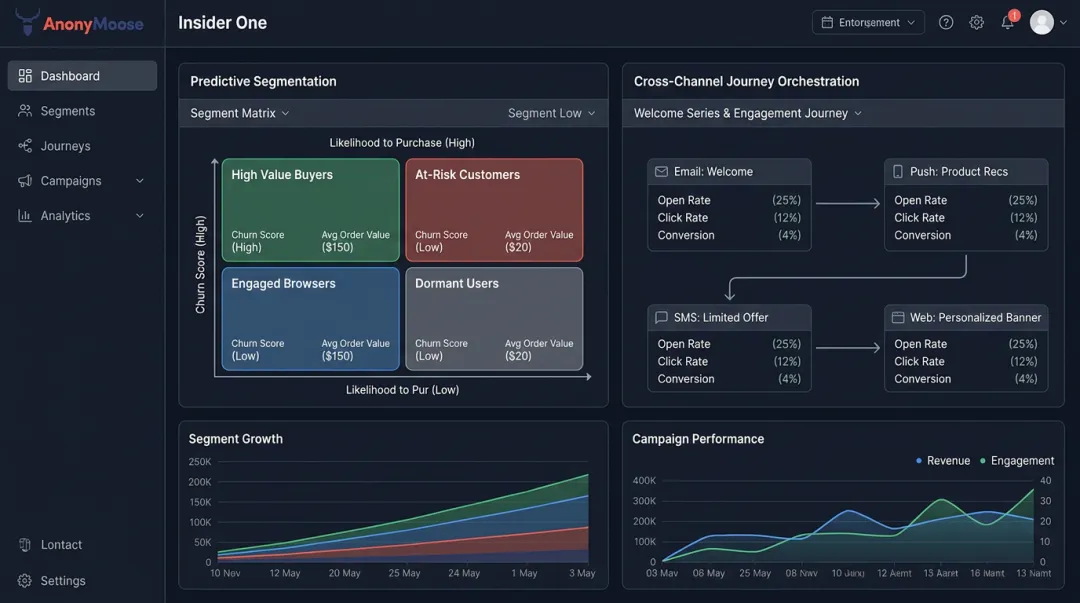Click the AnonyMoose moose logo
Viewport: 1080px width, 603px height.
point(27,22)
